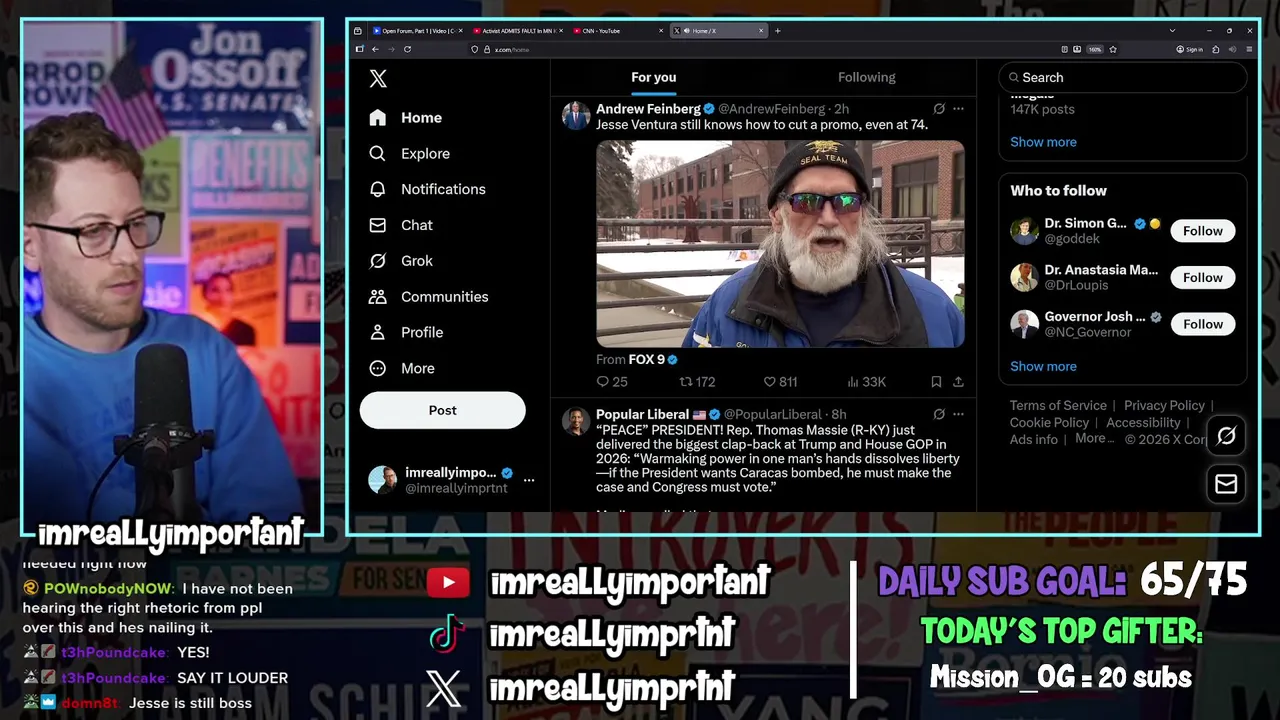1280x720 pixels.
Task: Close the Home / X browser tab
Action: (x=761, y=31)
